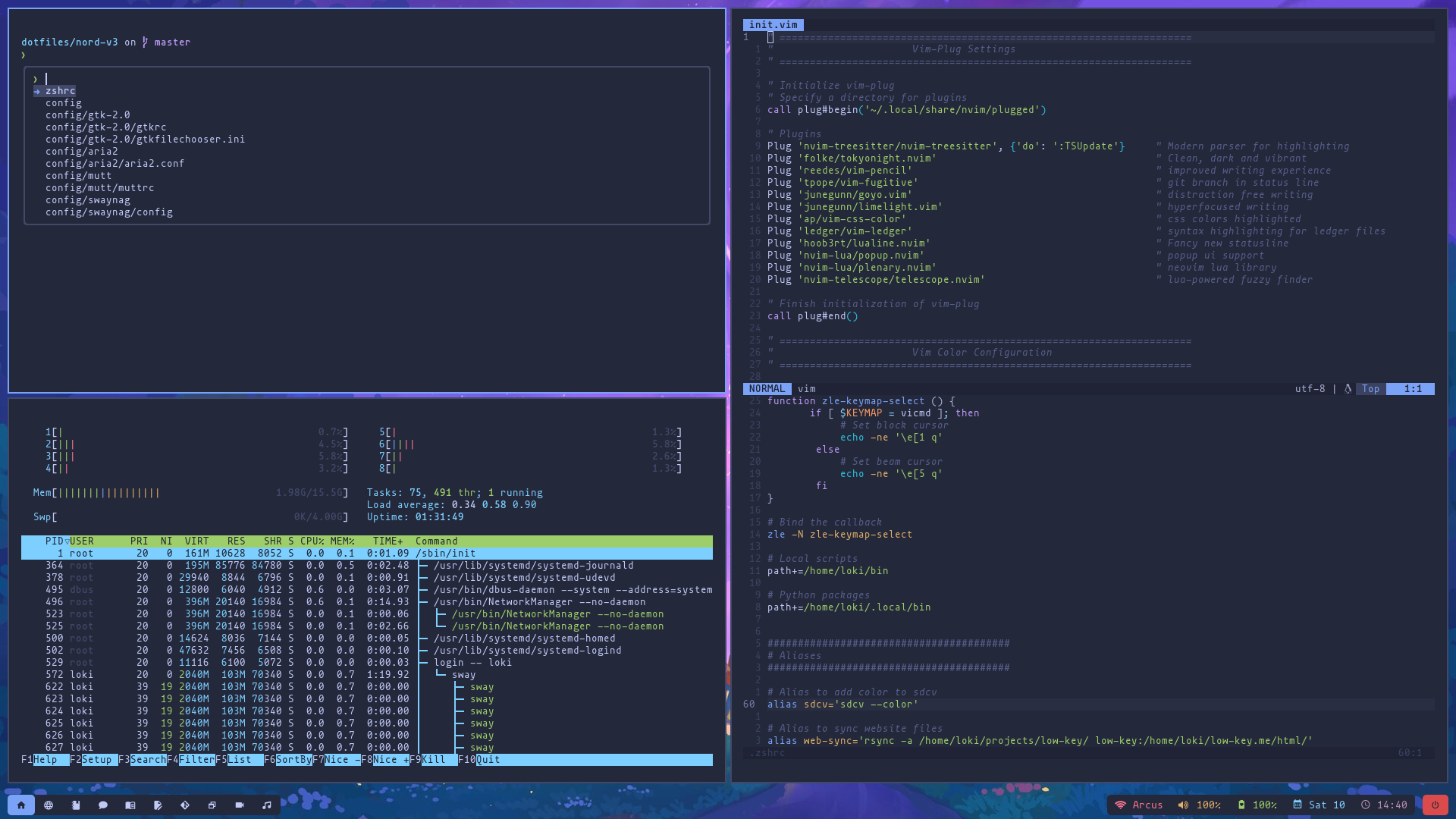Click htop F10 Quit button
The width and height of the screenshot is (1456, 819).
tap(479, 760)
